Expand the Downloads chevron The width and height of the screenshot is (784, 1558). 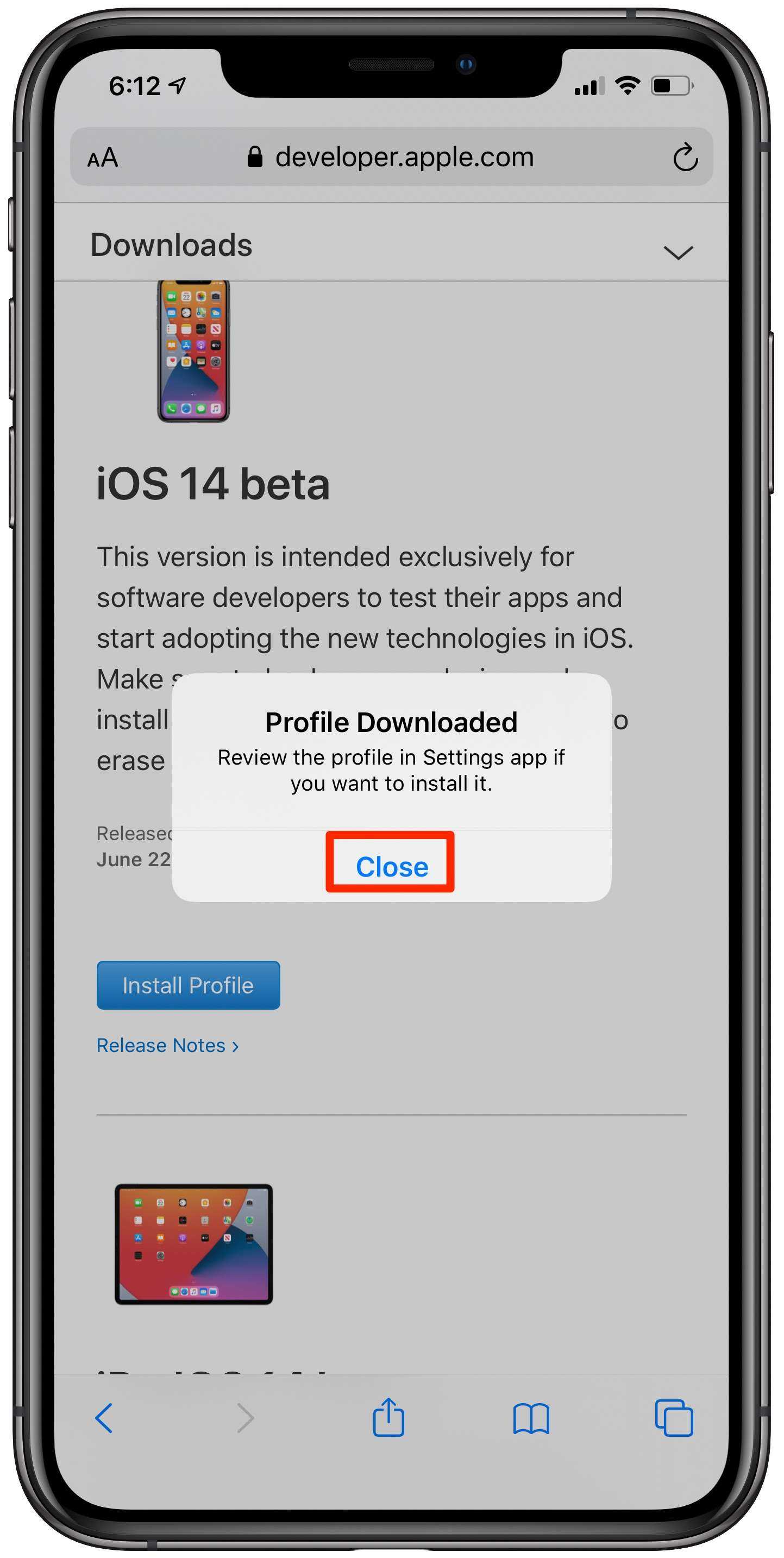[678, 252]
